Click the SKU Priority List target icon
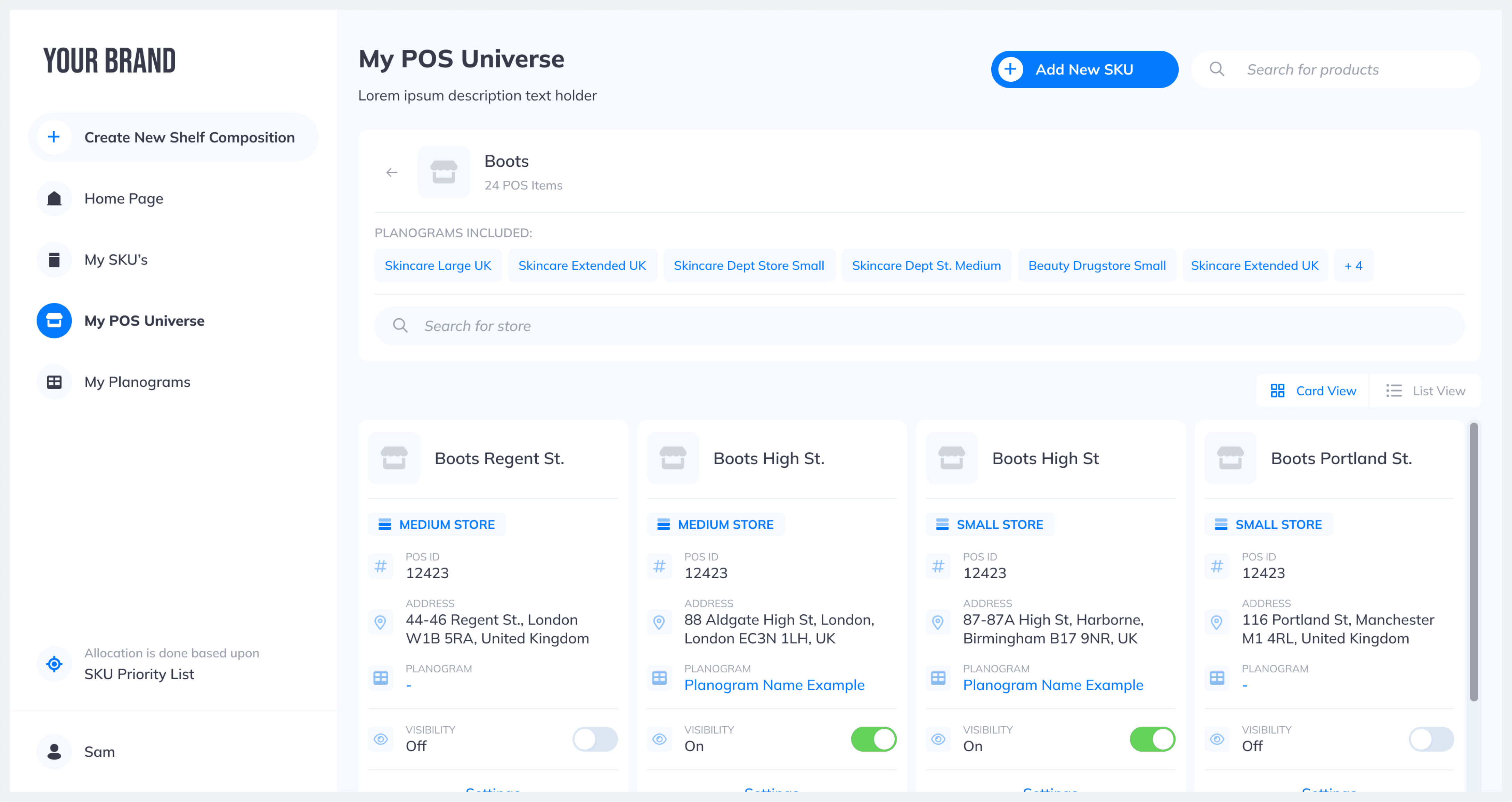Screen dimensions: 1512x802 pyautogui.click(x=54, y=664)
